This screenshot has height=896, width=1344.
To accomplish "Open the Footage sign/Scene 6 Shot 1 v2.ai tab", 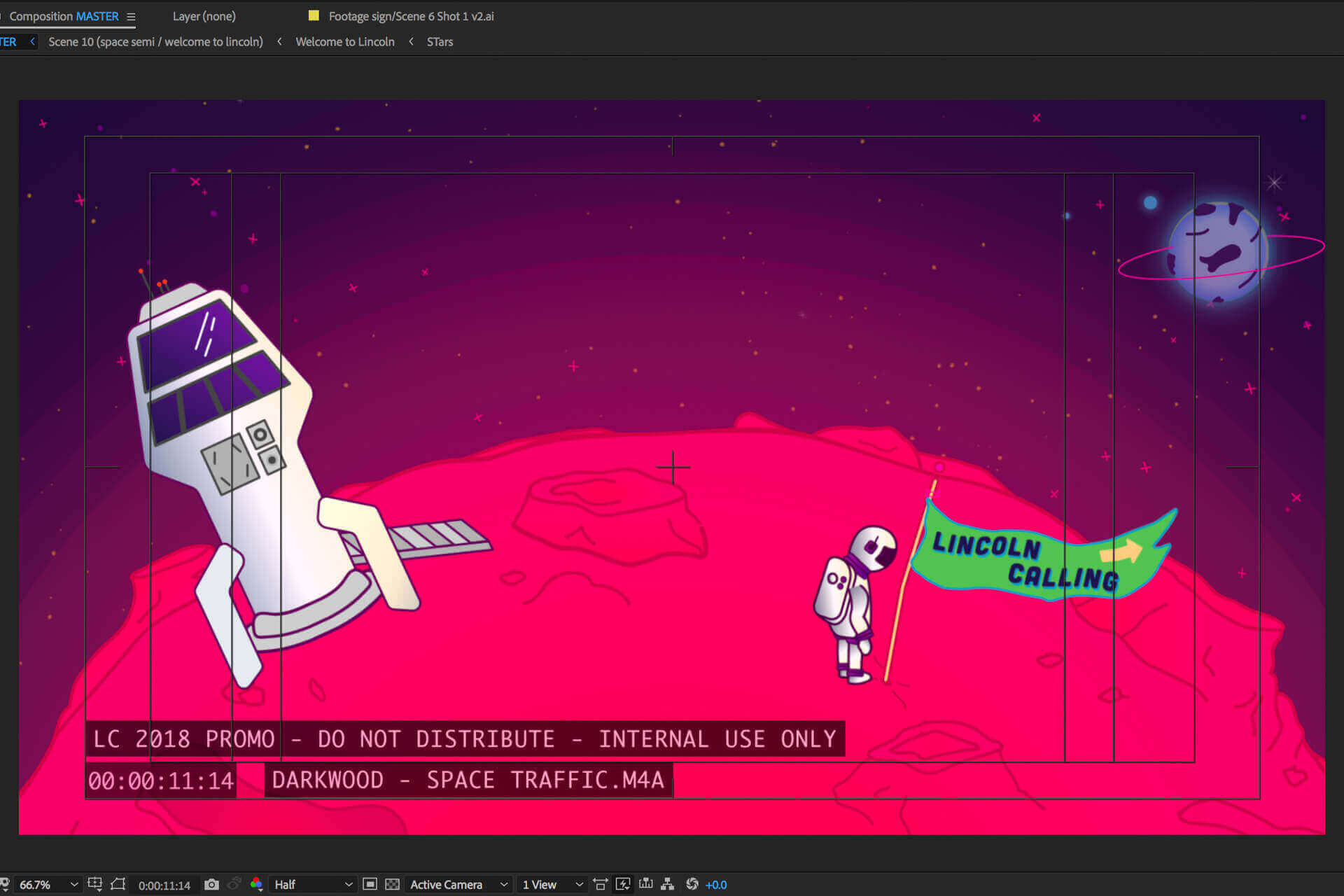I will pyautogui.click(x=411, y=16).
